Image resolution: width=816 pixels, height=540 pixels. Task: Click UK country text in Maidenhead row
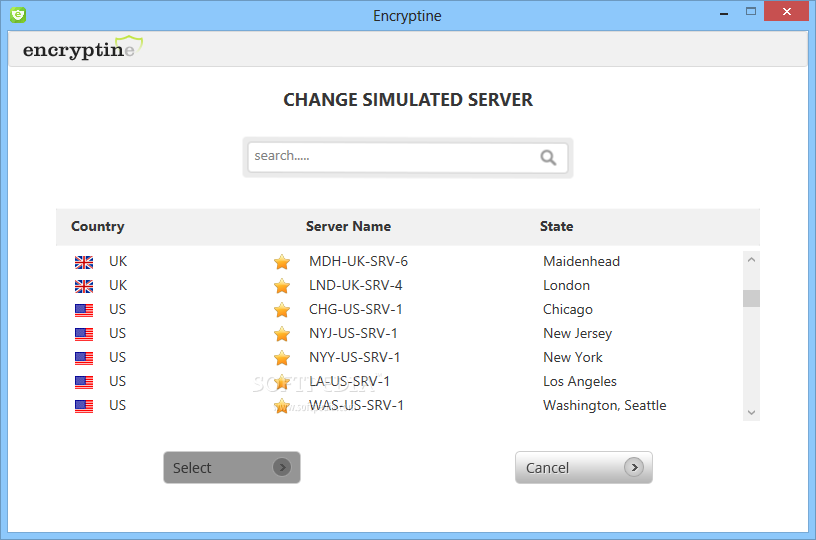pyautogui.click(x=118, y=261)
